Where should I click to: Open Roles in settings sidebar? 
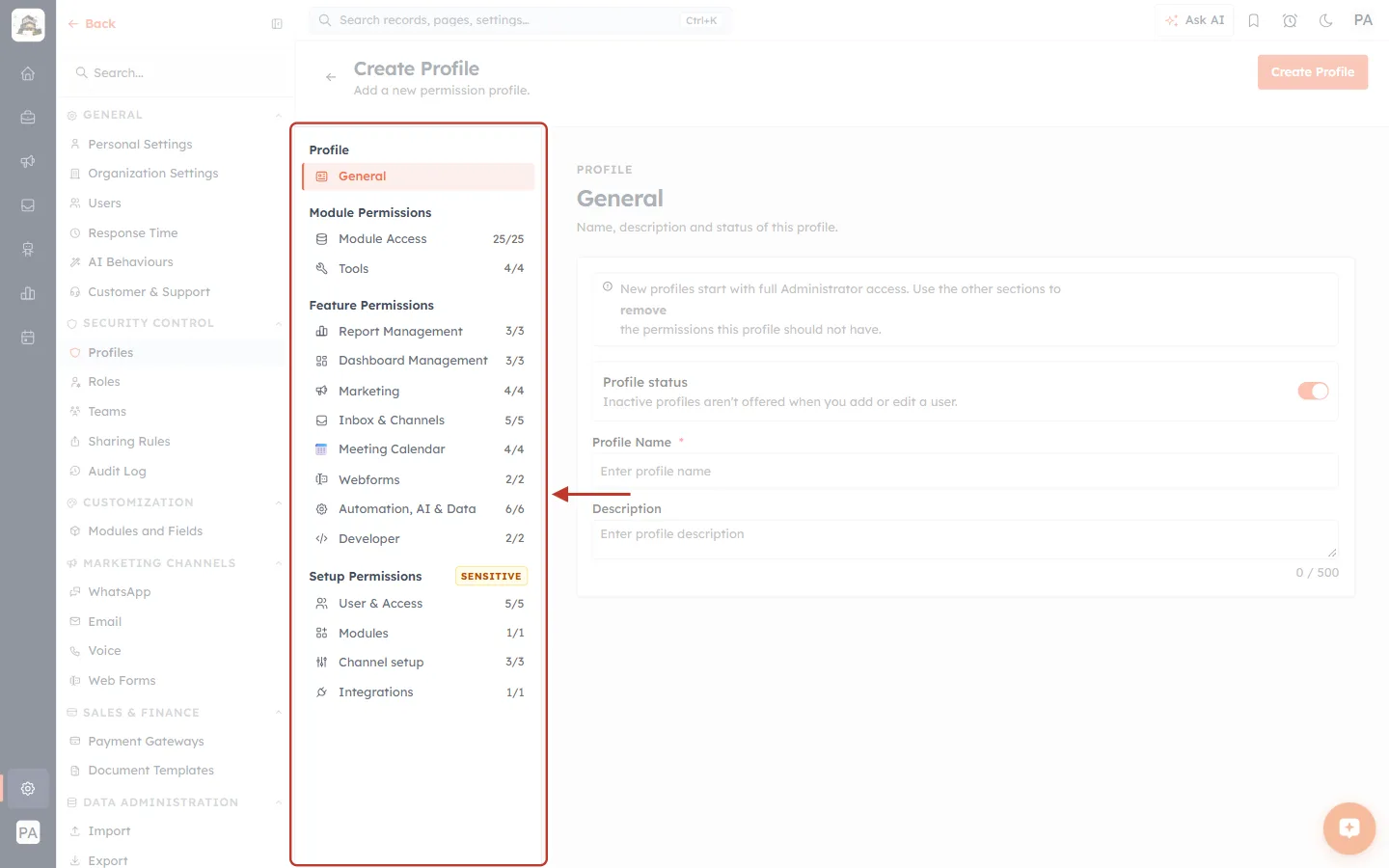point(104,382)
